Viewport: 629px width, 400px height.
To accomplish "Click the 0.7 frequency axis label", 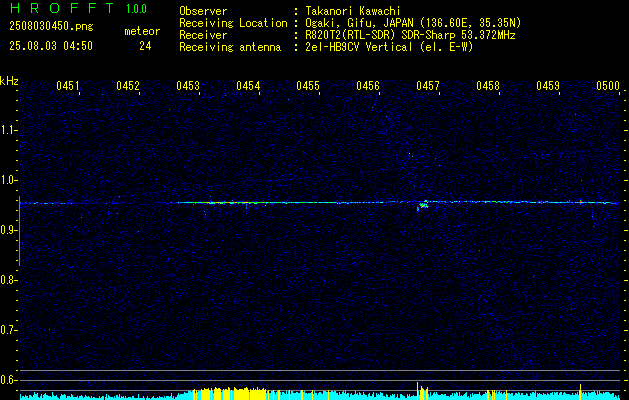I will [x=8, y=330].
